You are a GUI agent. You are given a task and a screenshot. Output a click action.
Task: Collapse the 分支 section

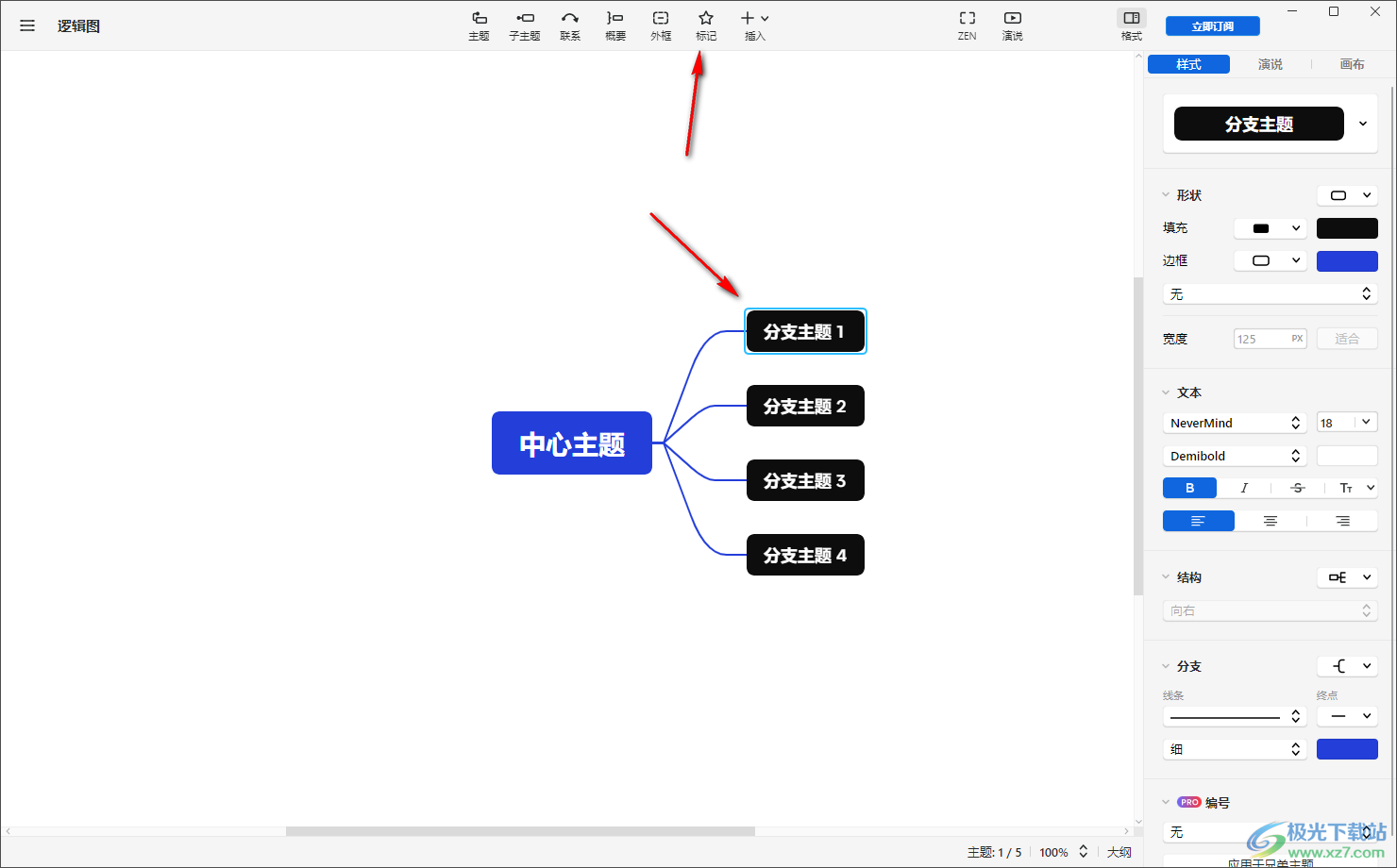pos(1166,666)
